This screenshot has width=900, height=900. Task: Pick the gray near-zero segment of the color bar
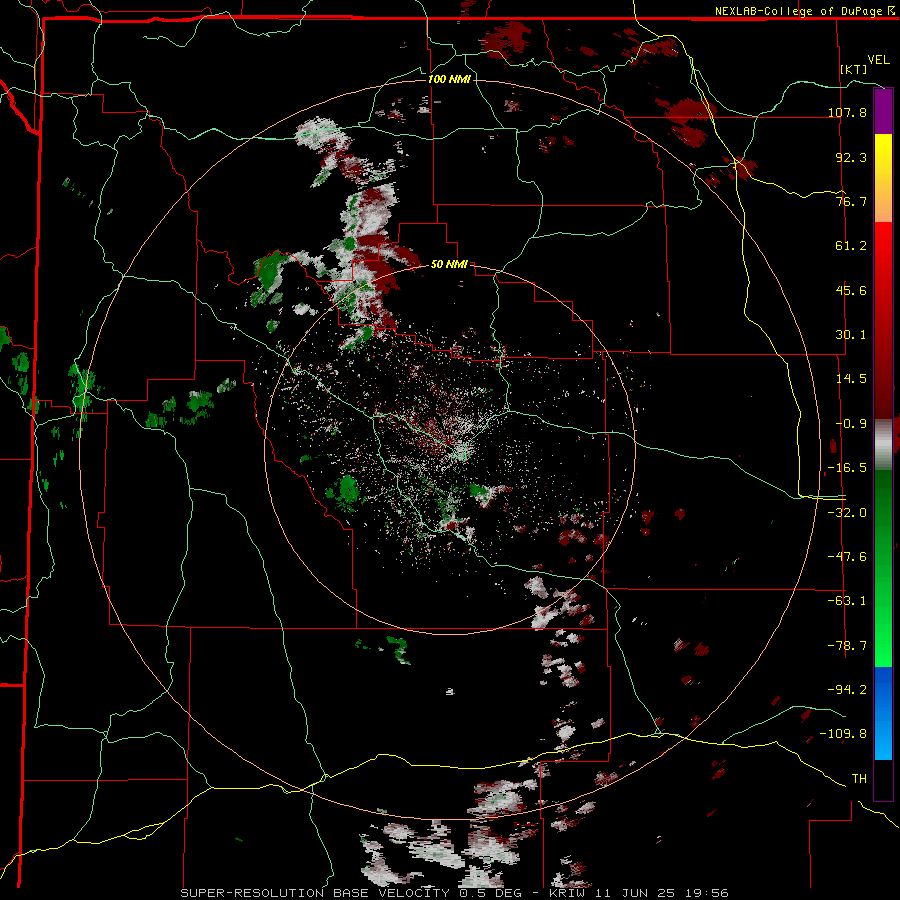coord(883,445)
